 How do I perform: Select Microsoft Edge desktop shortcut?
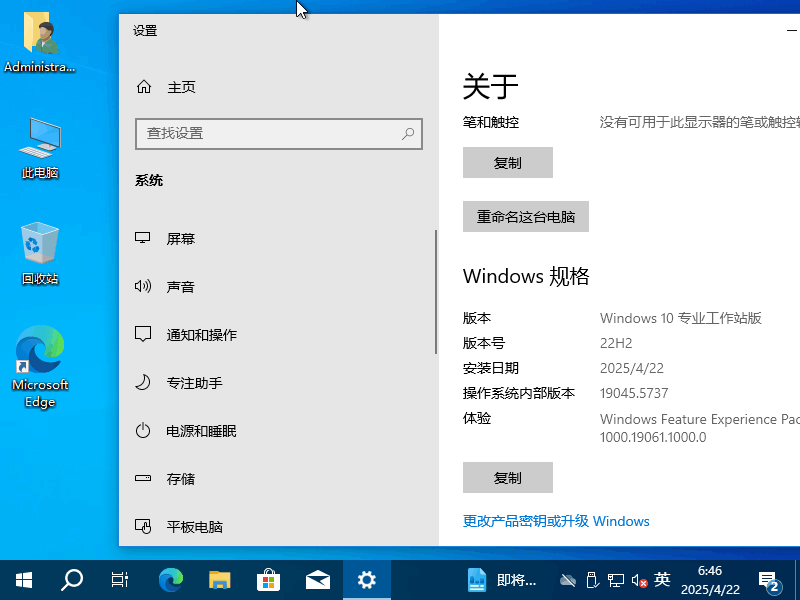click(40, 367)
